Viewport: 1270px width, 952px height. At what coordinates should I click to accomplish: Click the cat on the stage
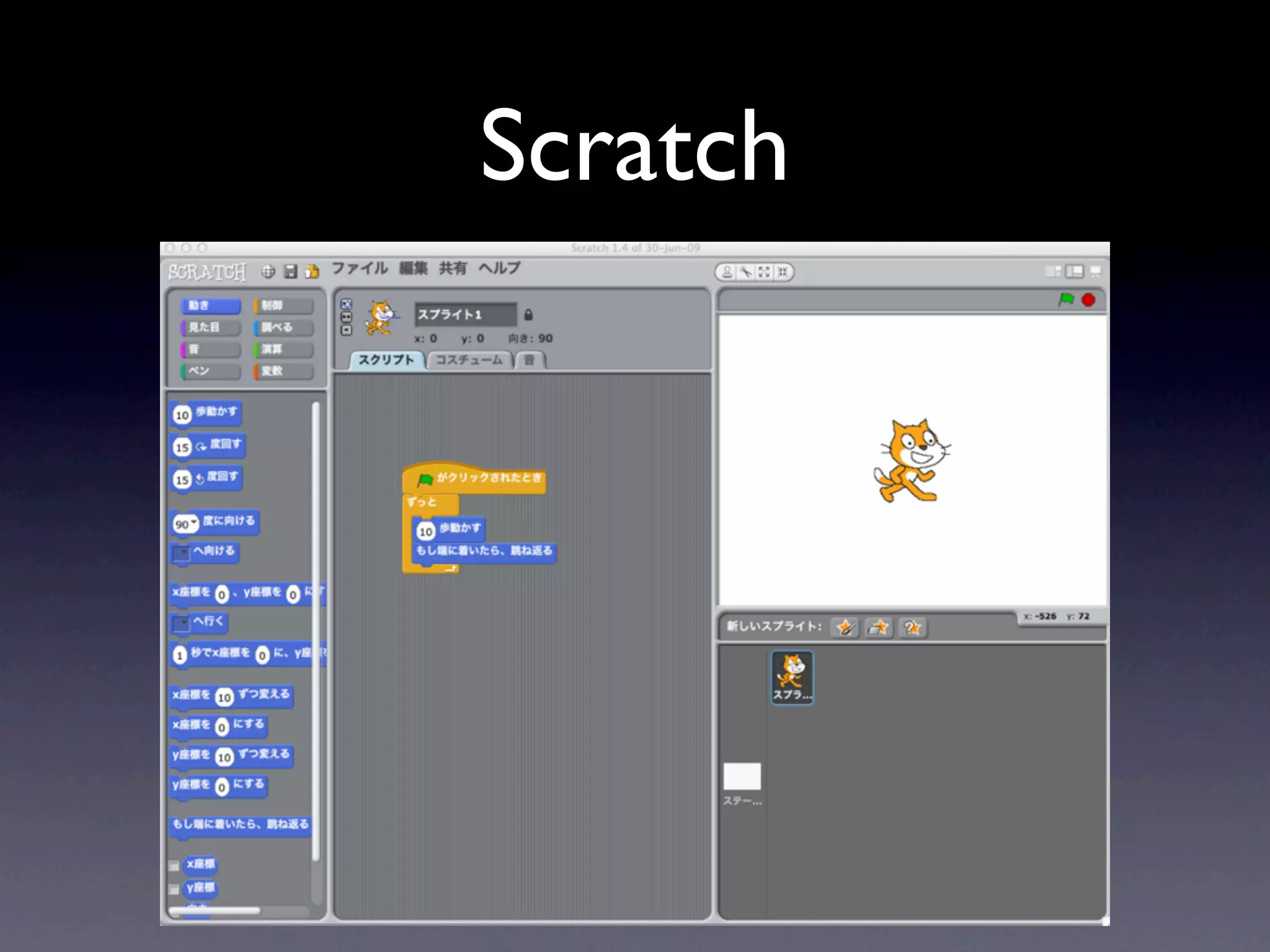pos(911,461)
